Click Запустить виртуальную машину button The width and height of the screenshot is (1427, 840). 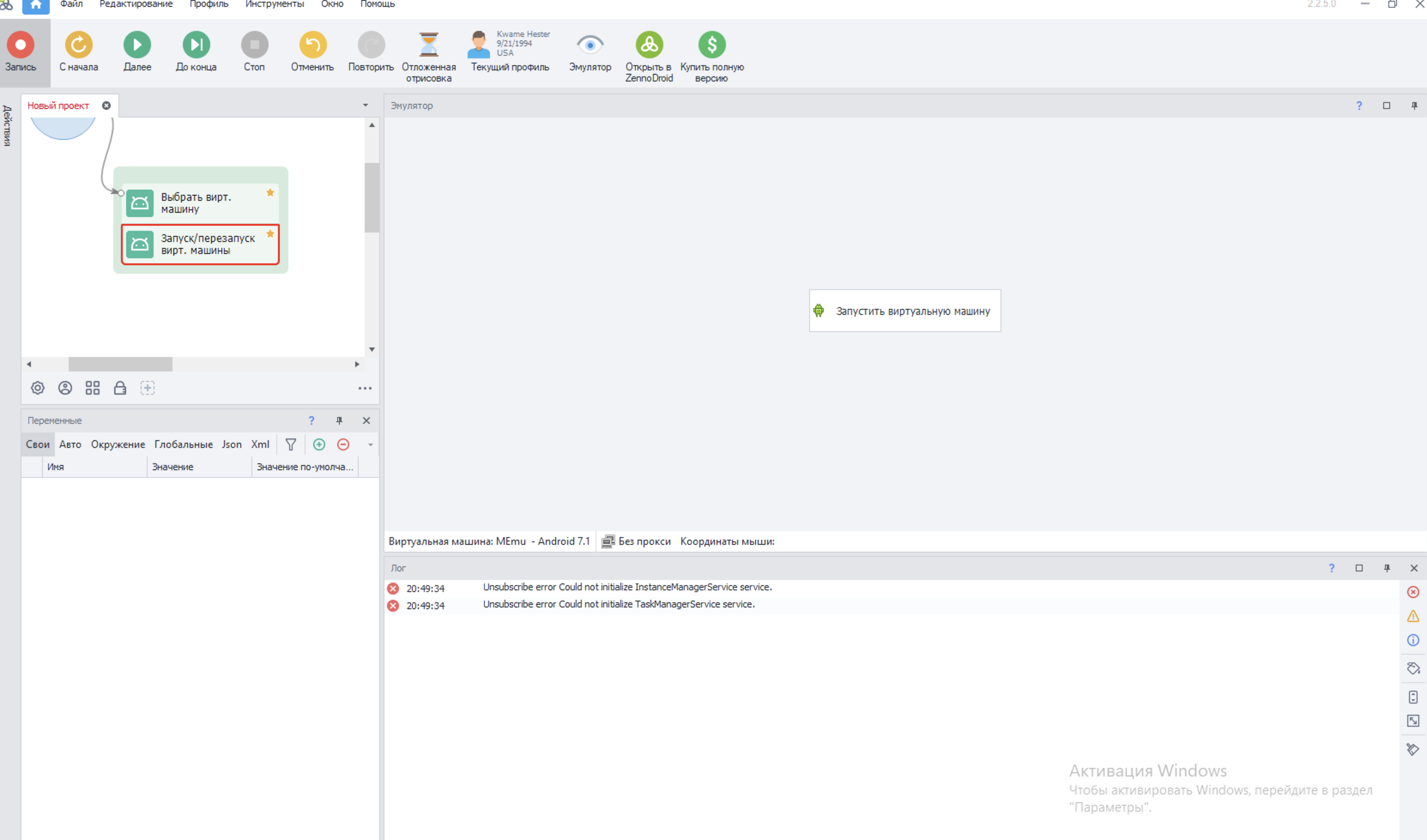tap(904, 311)
